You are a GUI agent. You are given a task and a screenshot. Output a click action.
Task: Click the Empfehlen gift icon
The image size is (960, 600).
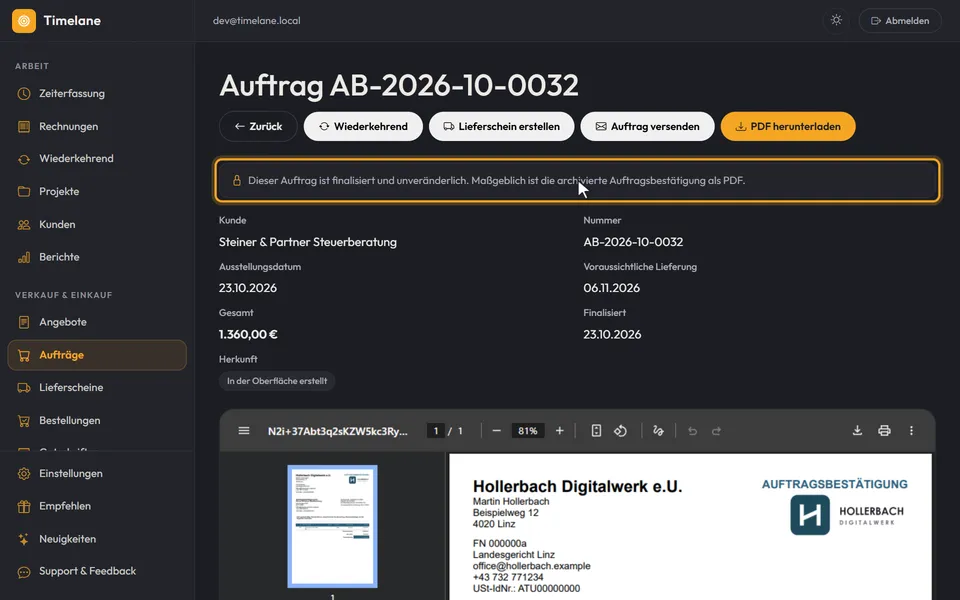tap(24, 506)
